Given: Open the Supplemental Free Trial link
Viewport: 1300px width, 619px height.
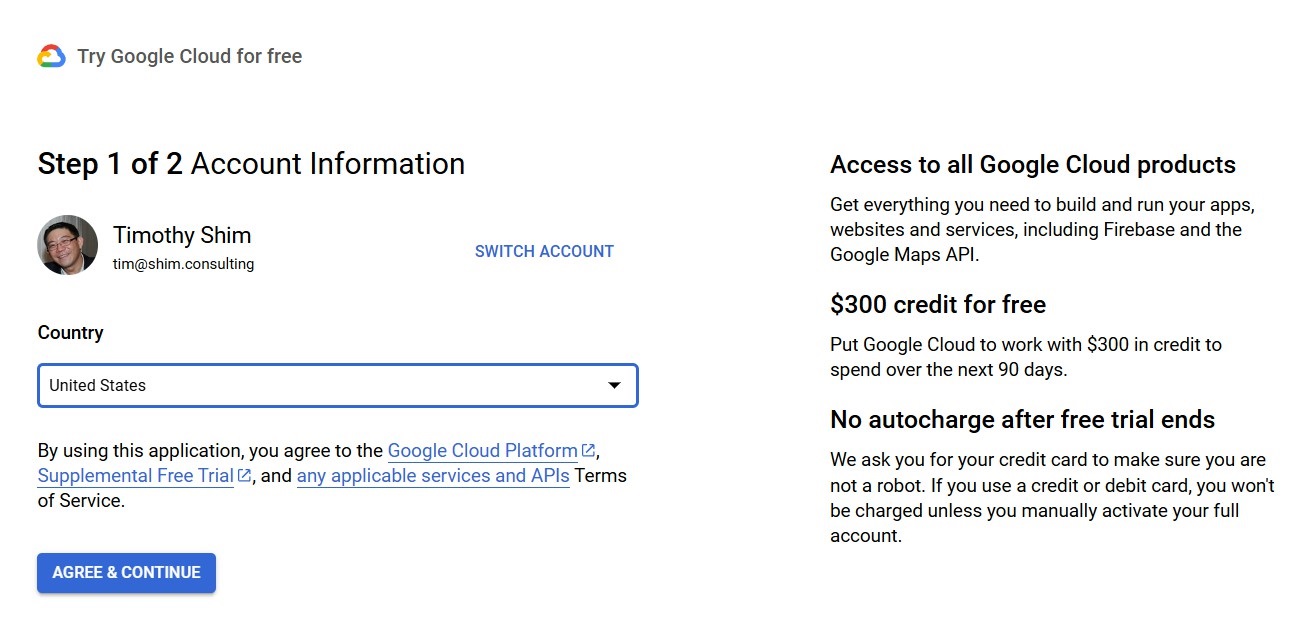Looking at the screenshot, I should (135, 476).
